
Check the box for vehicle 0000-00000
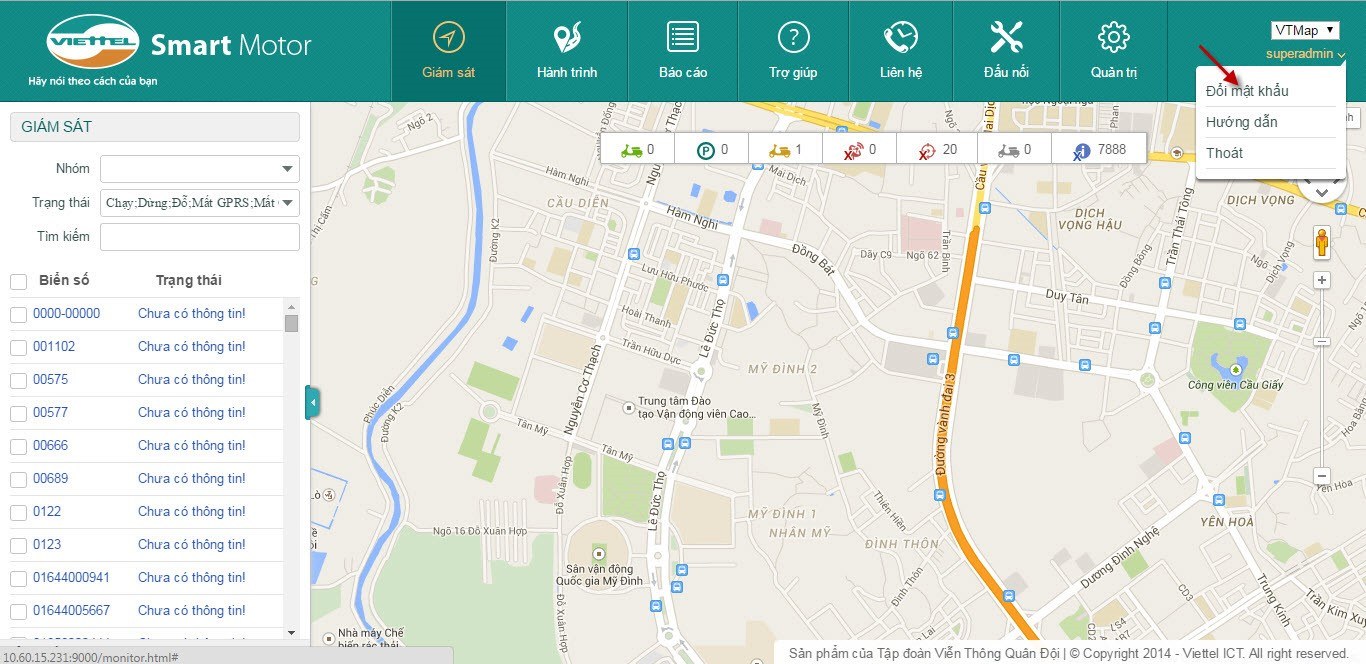(18, 314)
